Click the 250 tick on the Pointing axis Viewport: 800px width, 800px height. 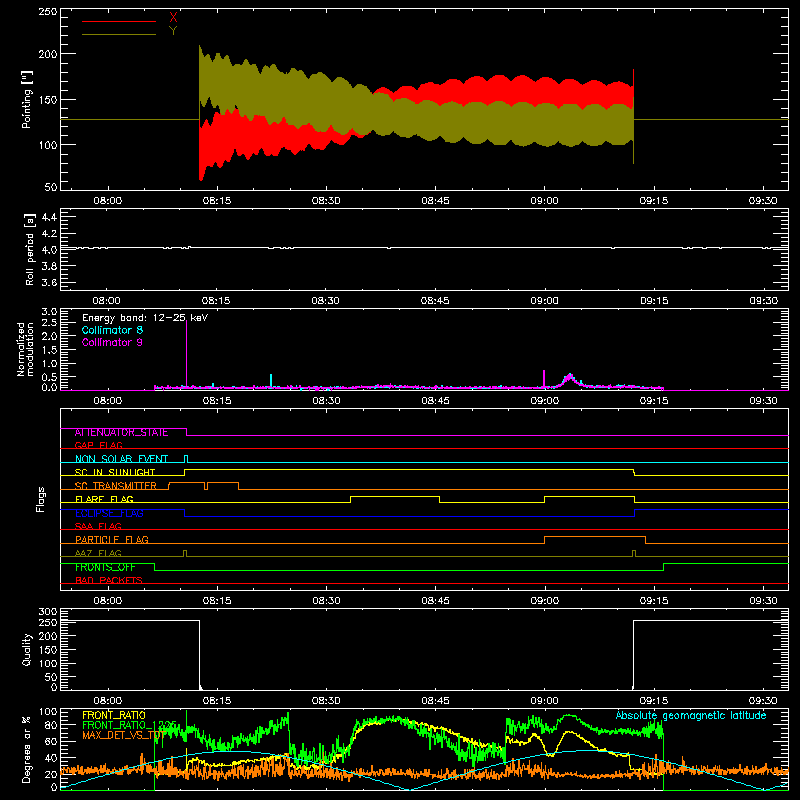47,11
